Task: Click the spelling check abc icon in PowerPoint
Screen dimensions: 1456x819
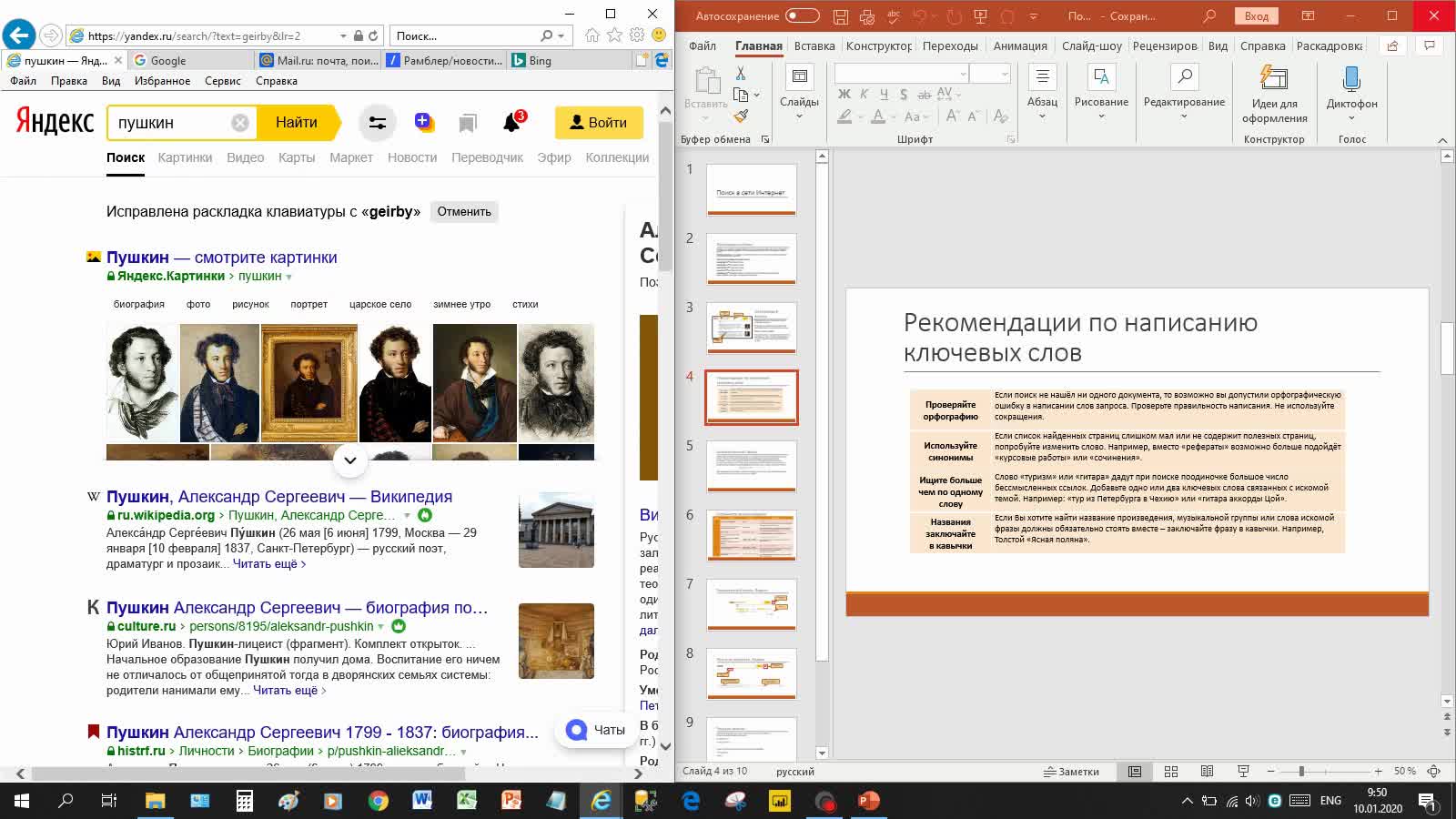Action: (x=894, y=16)
